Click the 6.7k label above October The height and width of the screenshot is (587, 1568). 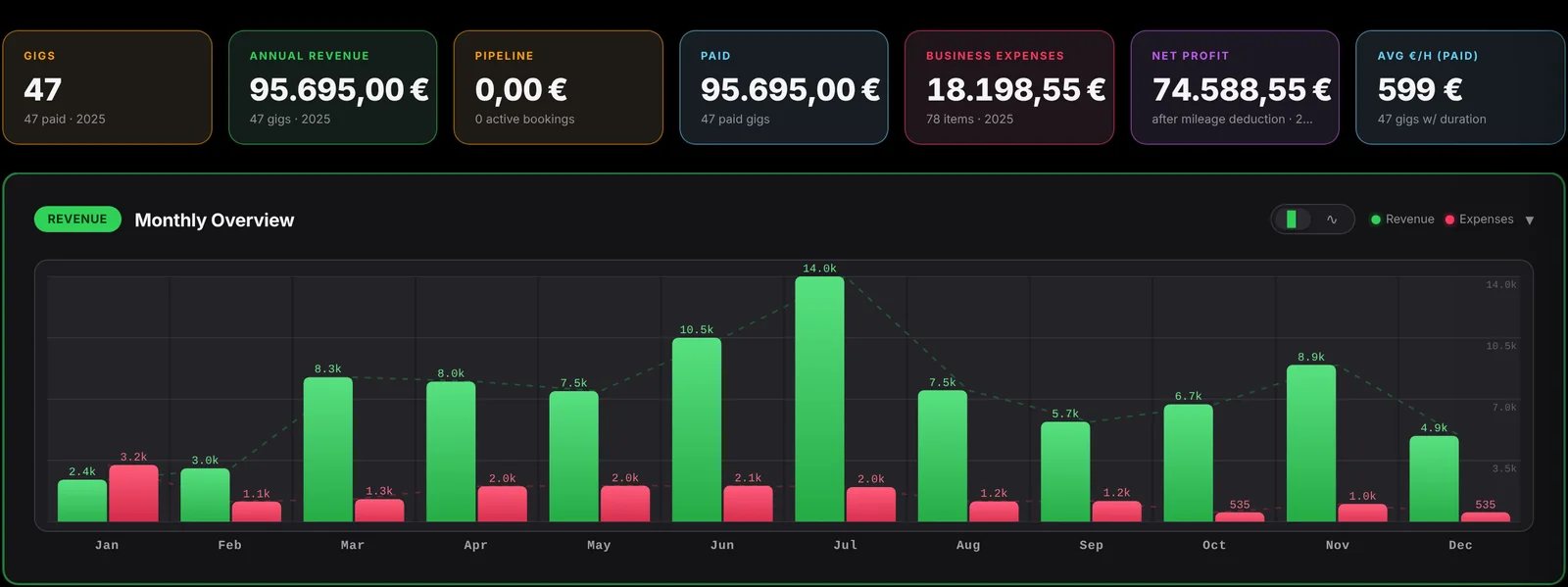1188,396
